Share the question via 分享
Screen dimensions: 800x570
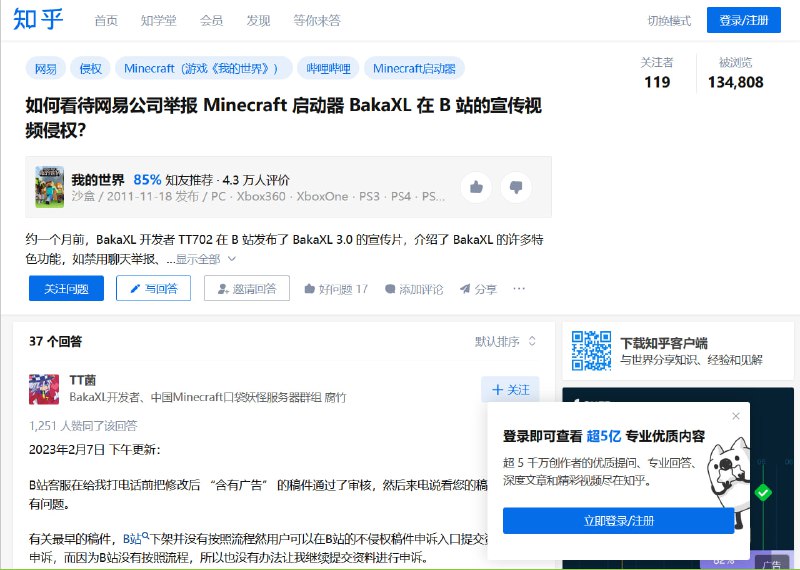point(478,289)
